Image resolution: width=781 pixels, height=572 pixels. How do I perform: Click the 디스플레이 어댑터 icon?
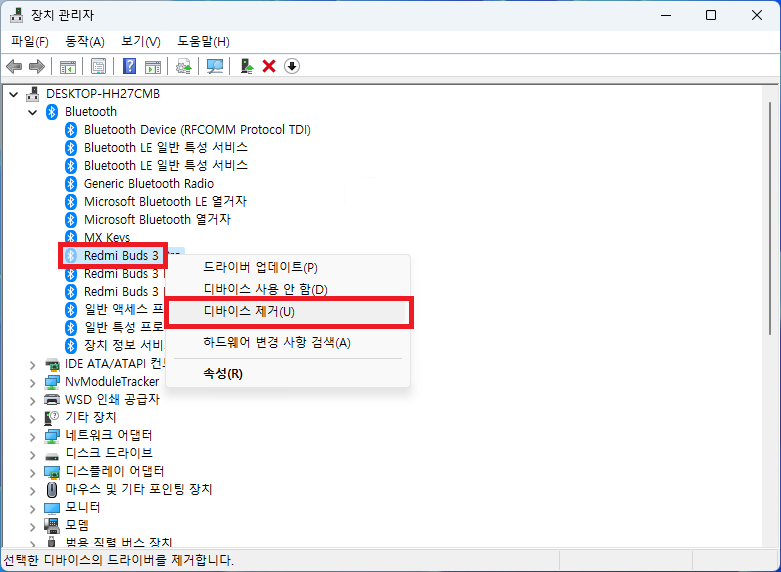(52, 472)
